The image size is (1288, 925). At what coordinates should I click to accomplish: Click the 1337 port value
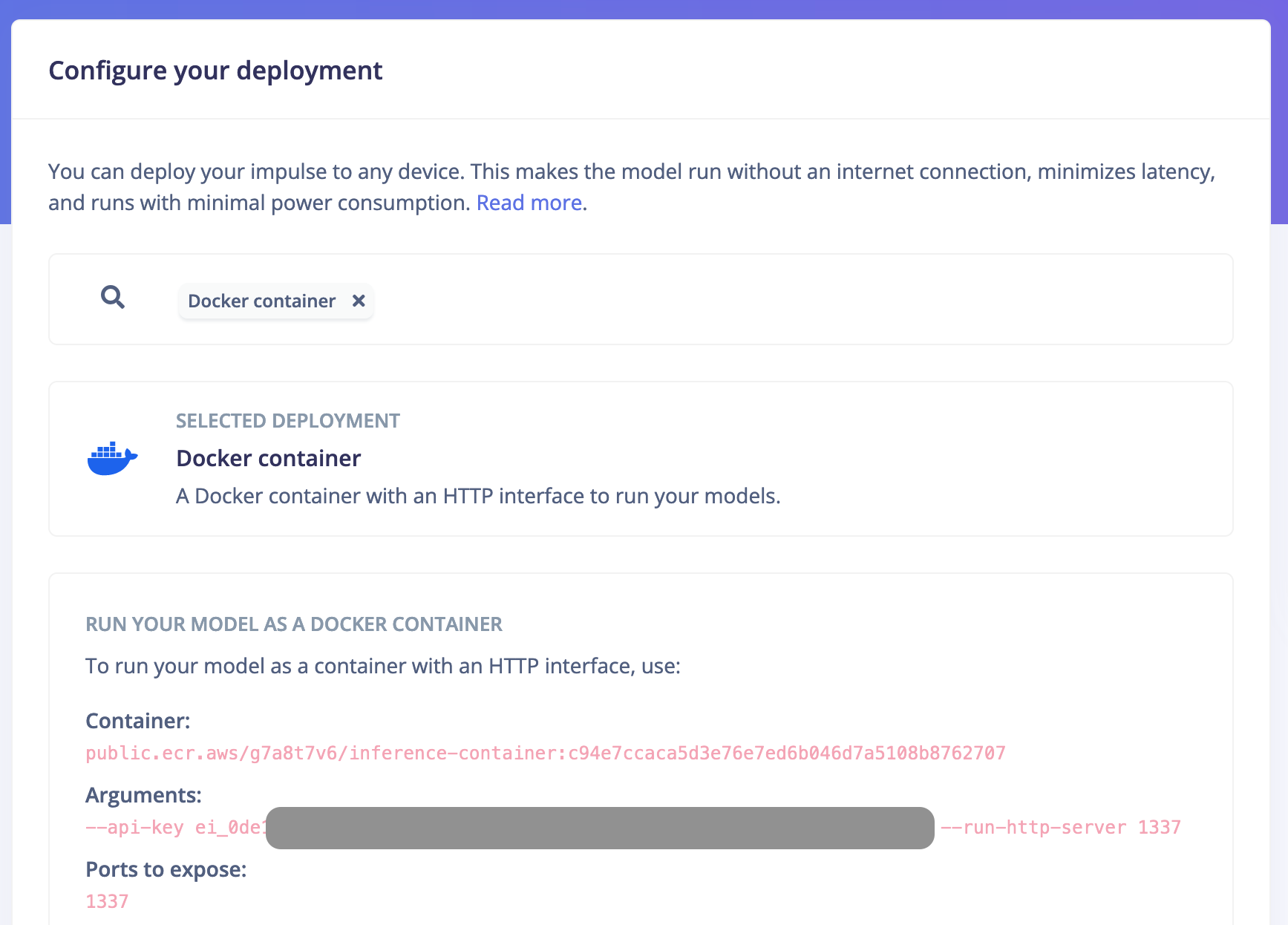107,901
